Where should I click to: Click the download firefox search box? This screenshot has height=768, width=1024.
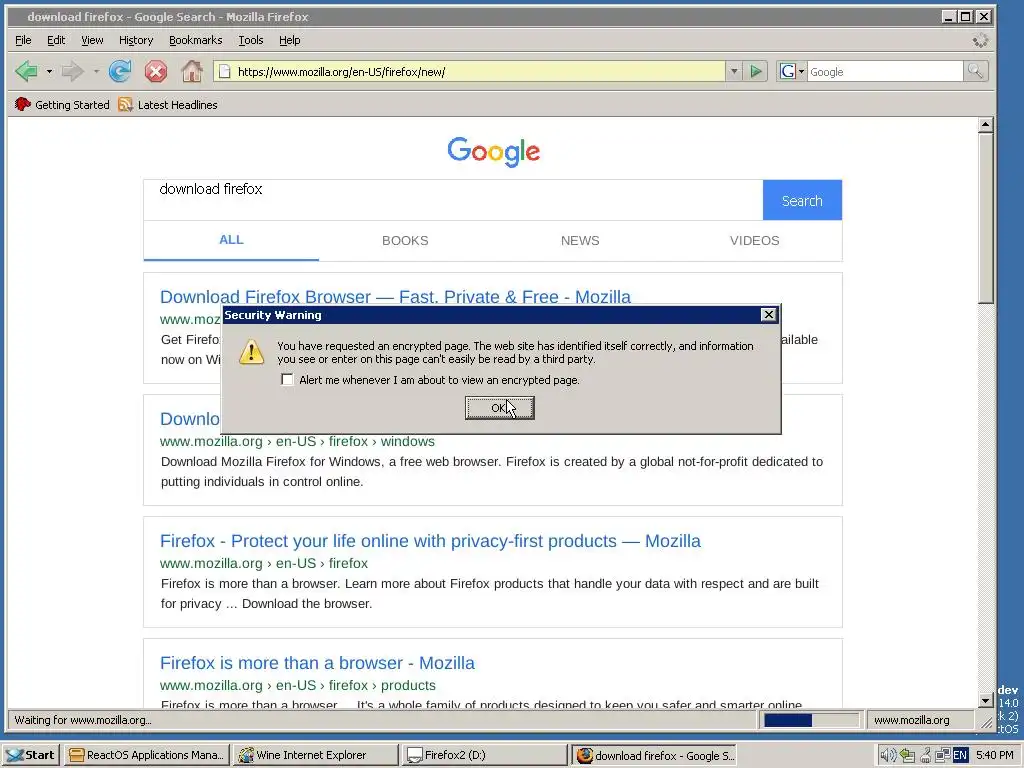[x=453, y=200]
